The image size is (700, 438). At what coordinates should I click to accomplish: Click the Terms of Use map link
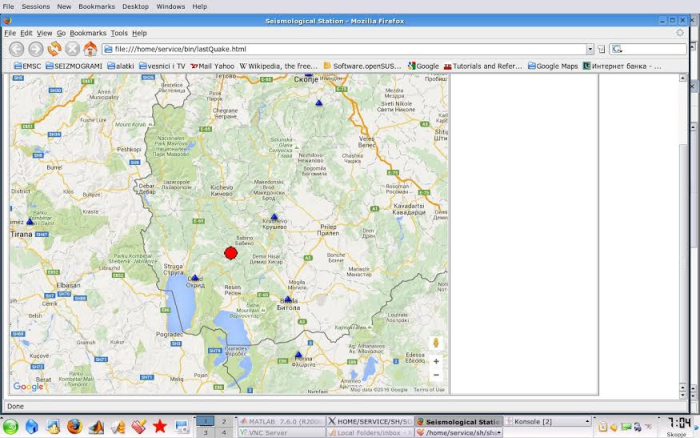[429, 390]
